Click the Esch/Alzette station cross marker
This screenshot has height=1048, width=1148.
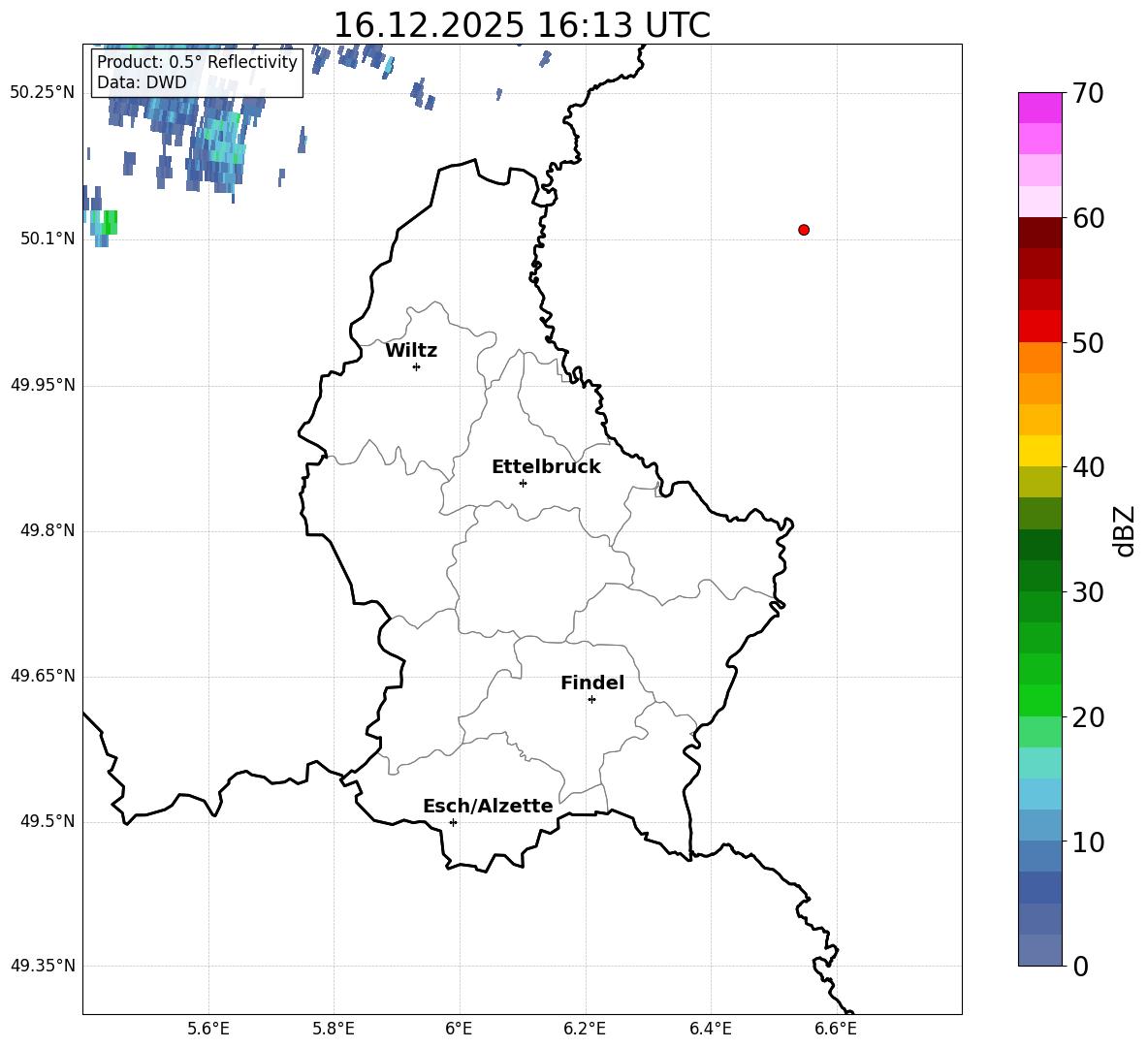tap(453, 822)
